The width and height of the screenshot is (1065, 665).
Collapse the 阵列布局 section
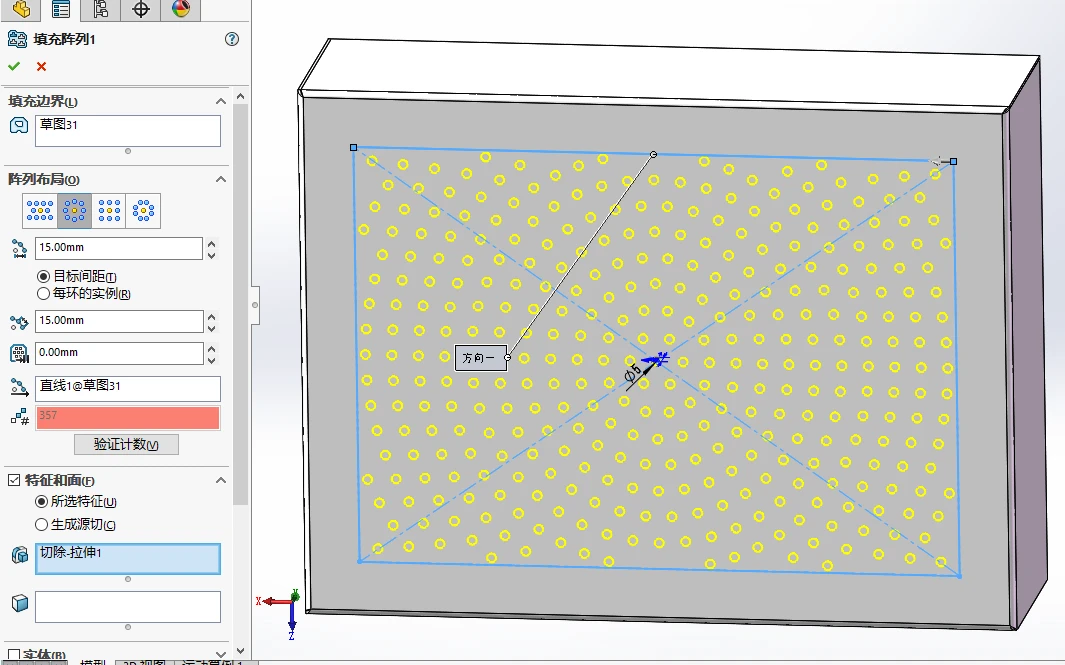[221, 179]
